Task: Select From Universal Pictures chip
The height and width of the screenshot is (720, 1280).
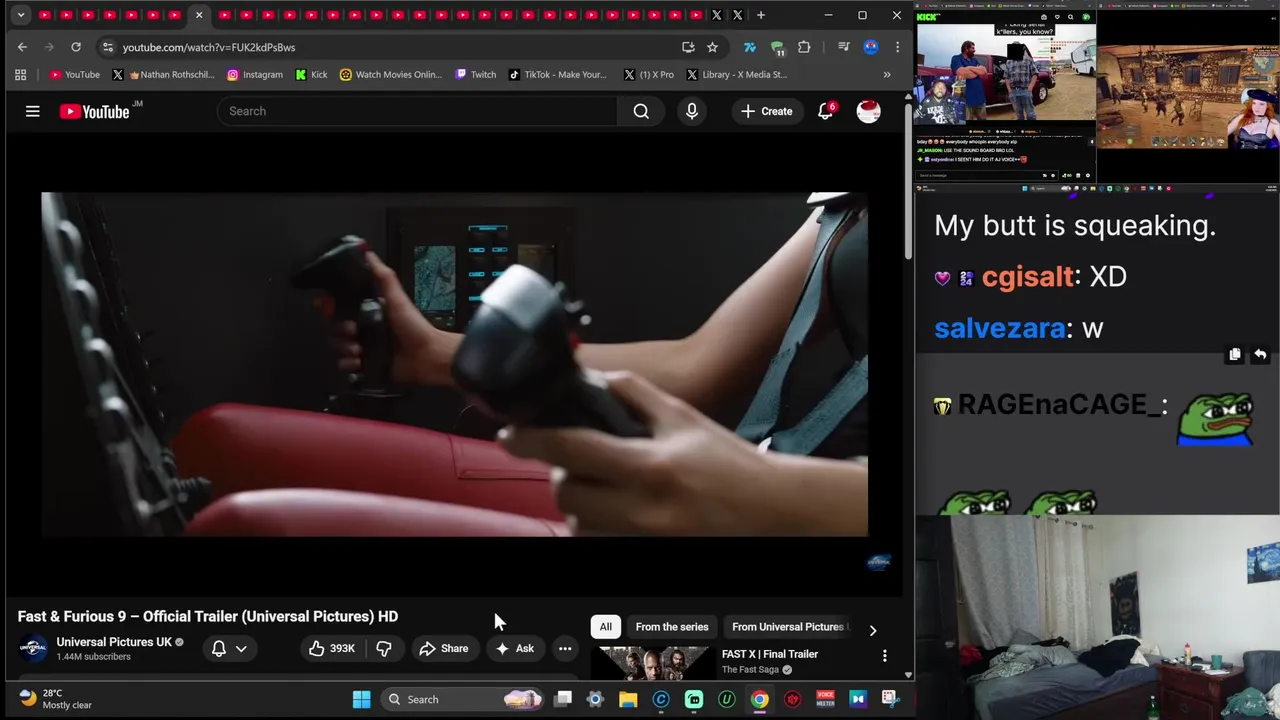Action: click(788, 627)
